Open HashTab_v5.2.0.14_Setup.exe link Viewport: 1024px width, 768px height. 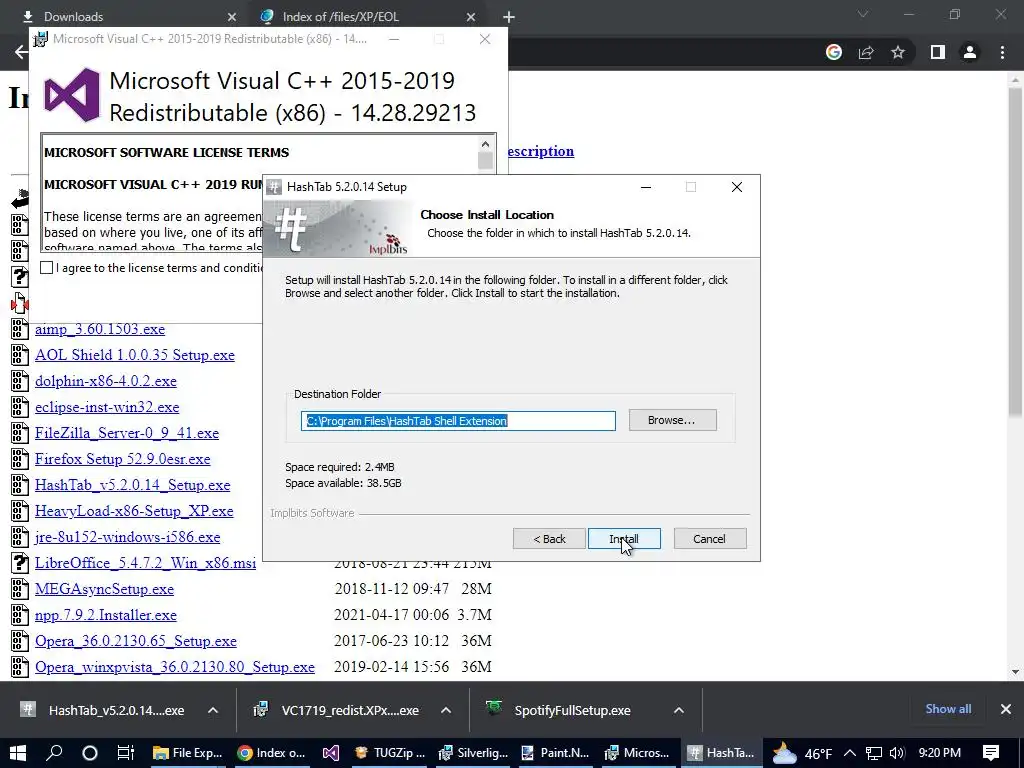coord(133,485)
